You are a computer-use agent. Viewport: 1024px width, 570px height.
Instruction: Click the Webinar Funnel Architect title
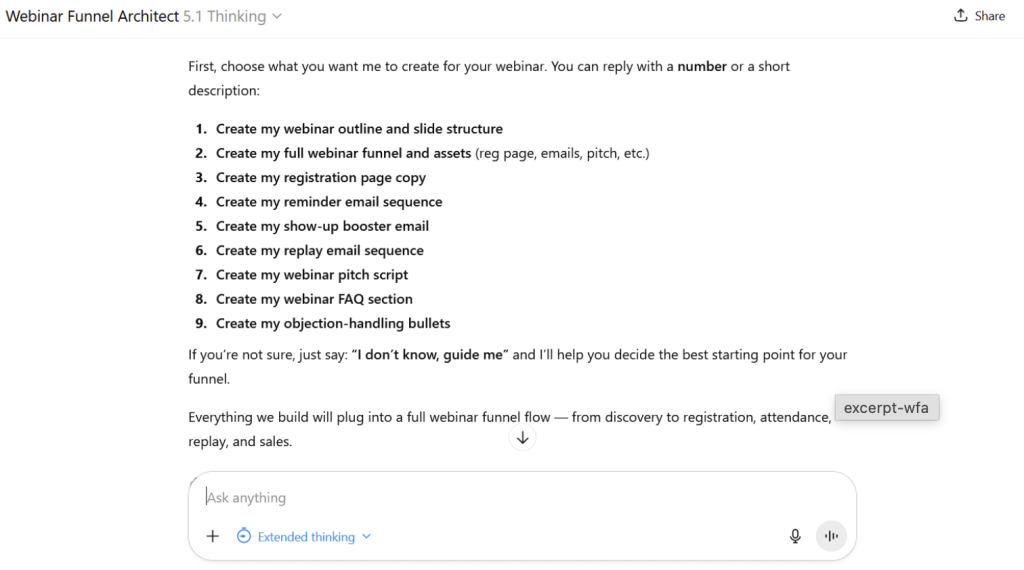click(x=93, y=16)
